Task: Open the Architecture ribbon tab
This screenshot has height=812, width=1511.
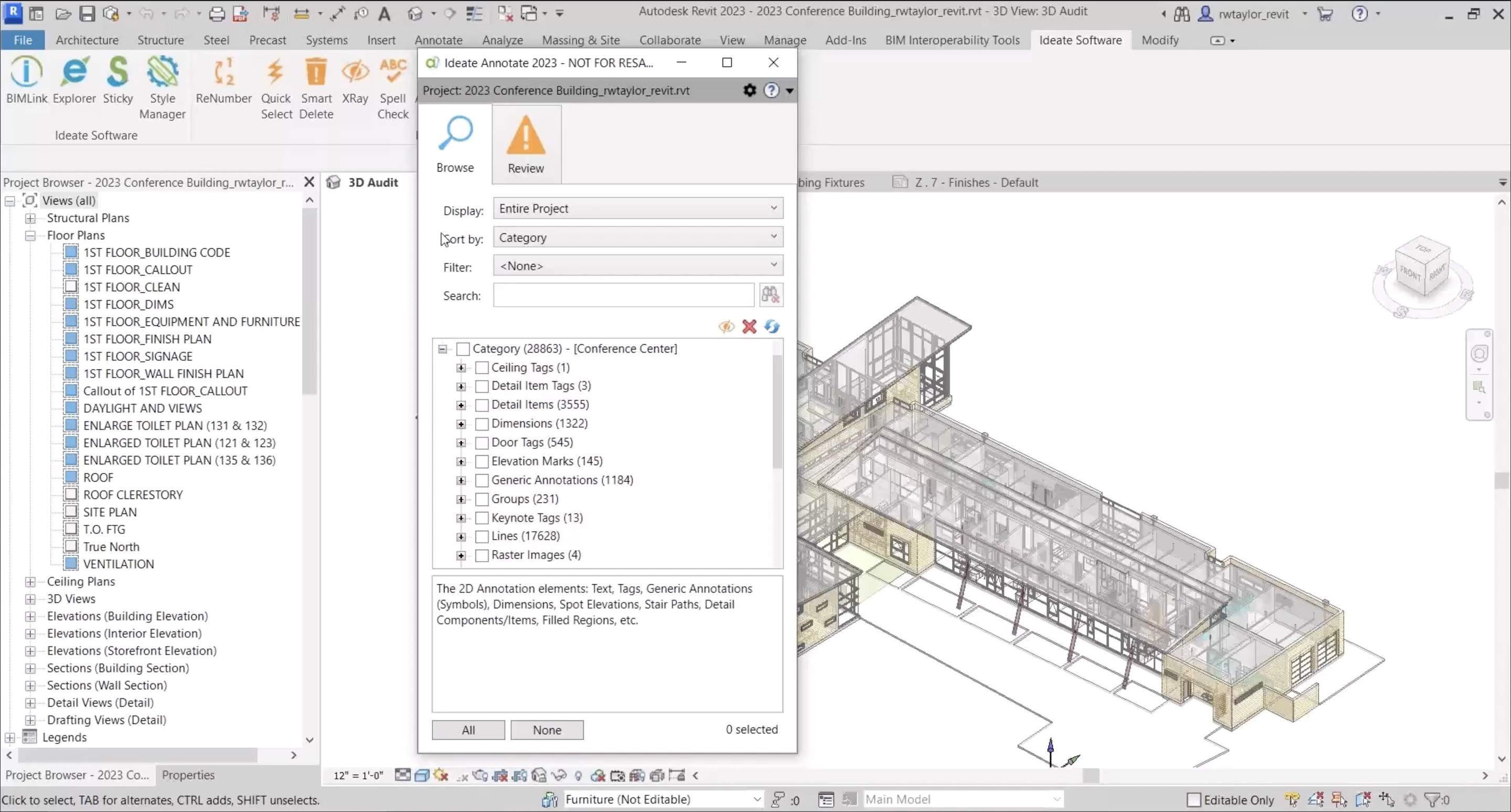Action: pos(87,40)
